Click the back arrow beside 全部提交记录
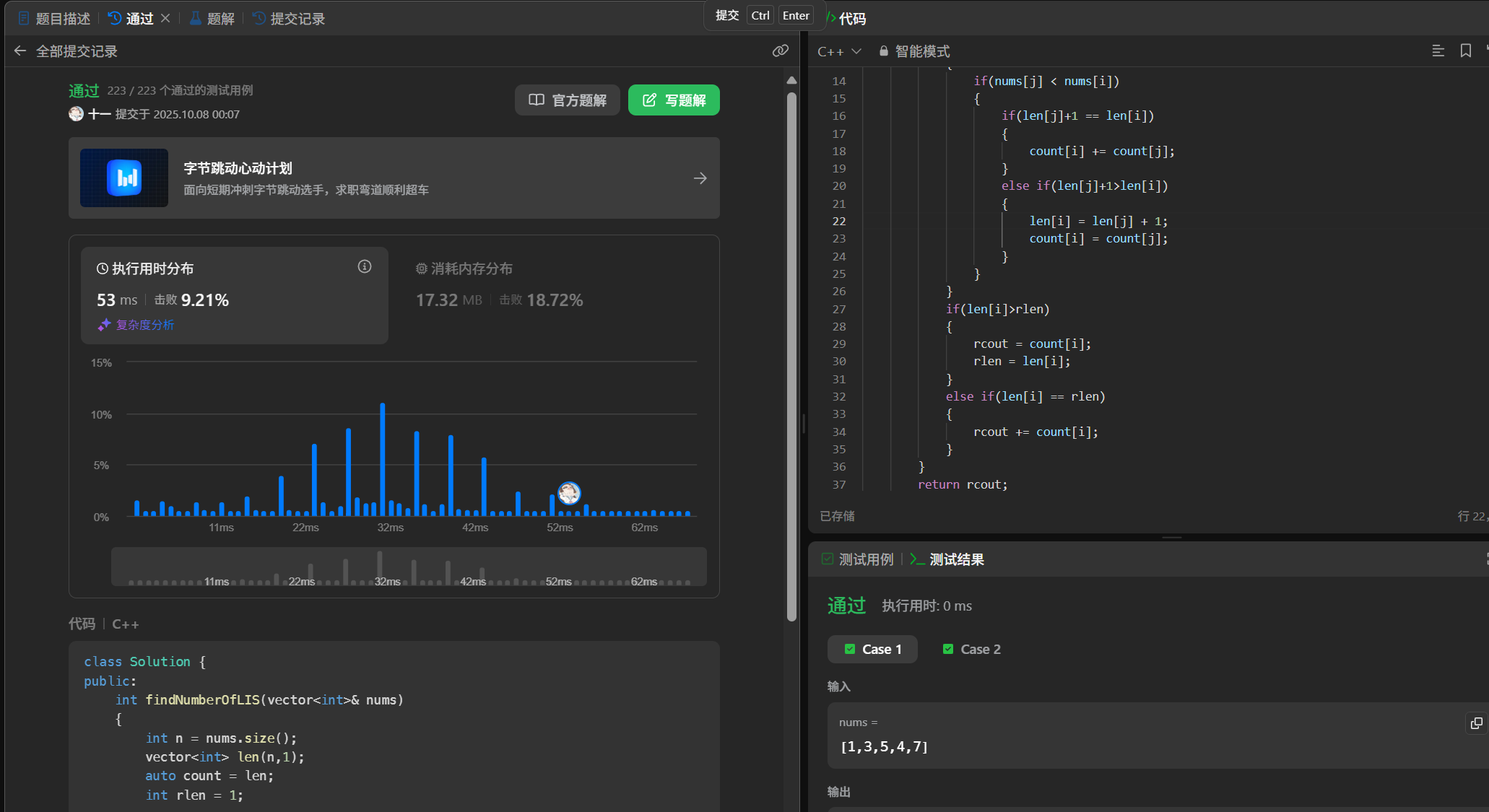Image resolution: width=1489 pixels, height=812 pixels. [x=20, y=51]
